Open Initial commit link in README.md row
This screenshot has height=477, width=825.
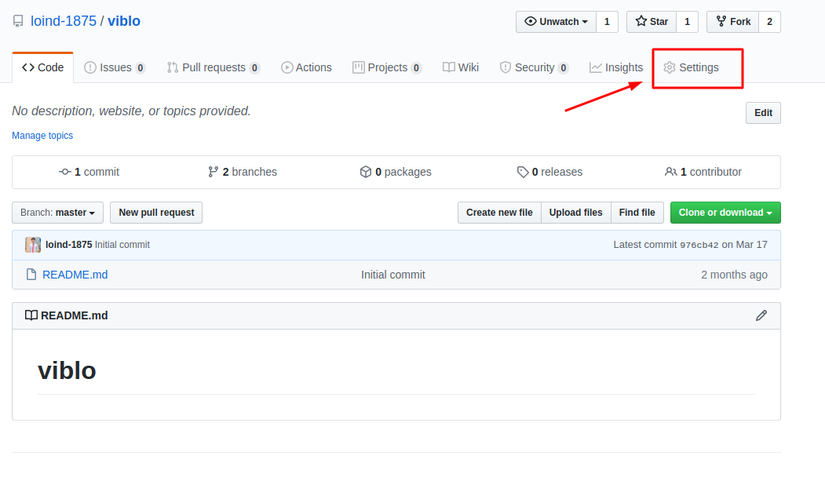coord(393,275)
